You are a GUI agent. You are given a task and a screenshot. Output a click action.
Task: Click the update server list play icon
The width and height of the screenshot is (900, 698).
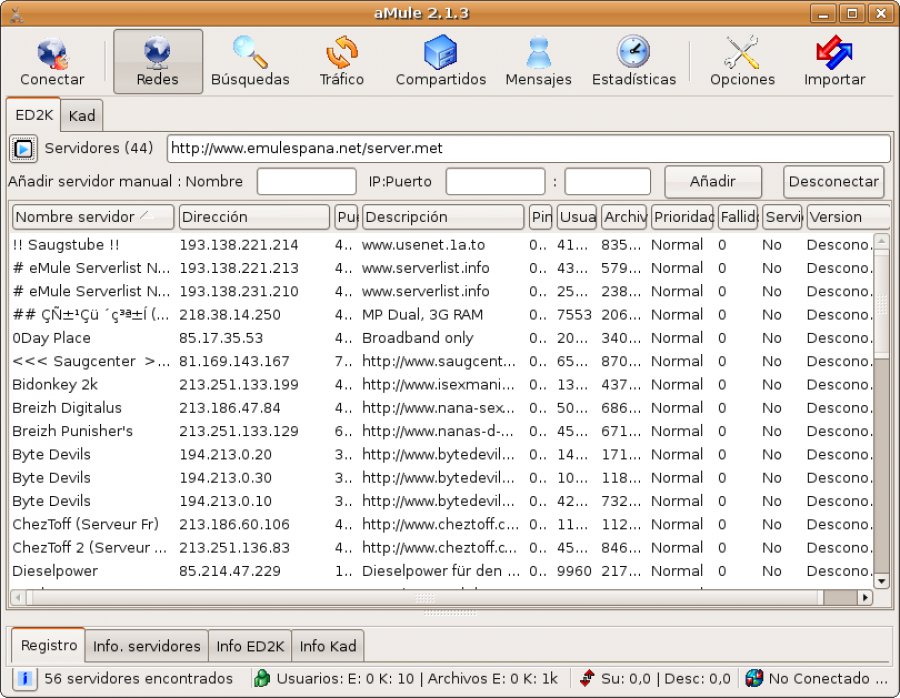click(24, 149)
